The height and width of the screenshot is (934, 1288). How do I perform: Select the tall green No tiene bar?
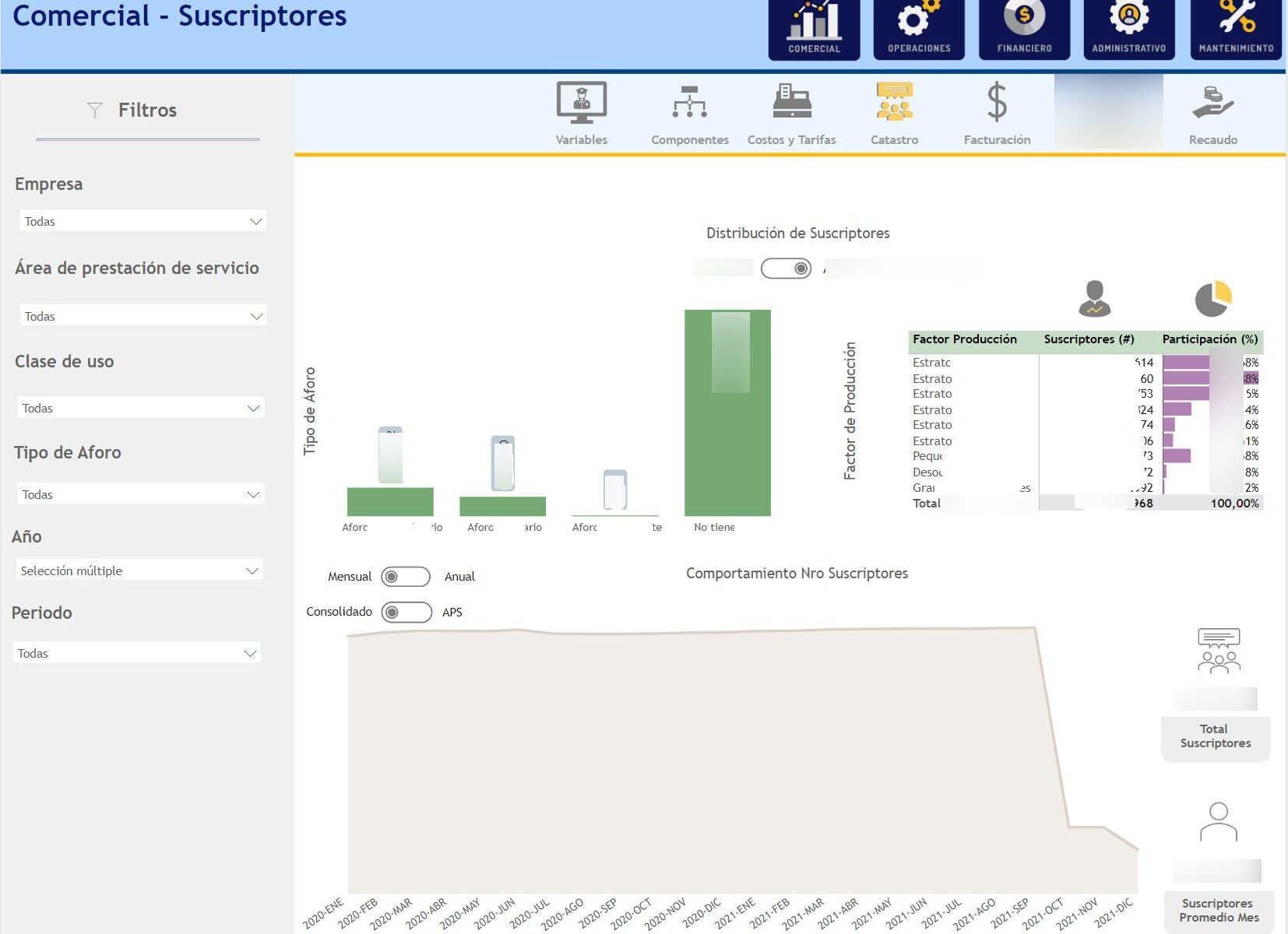pyautogui.click(x=727, y=451)
